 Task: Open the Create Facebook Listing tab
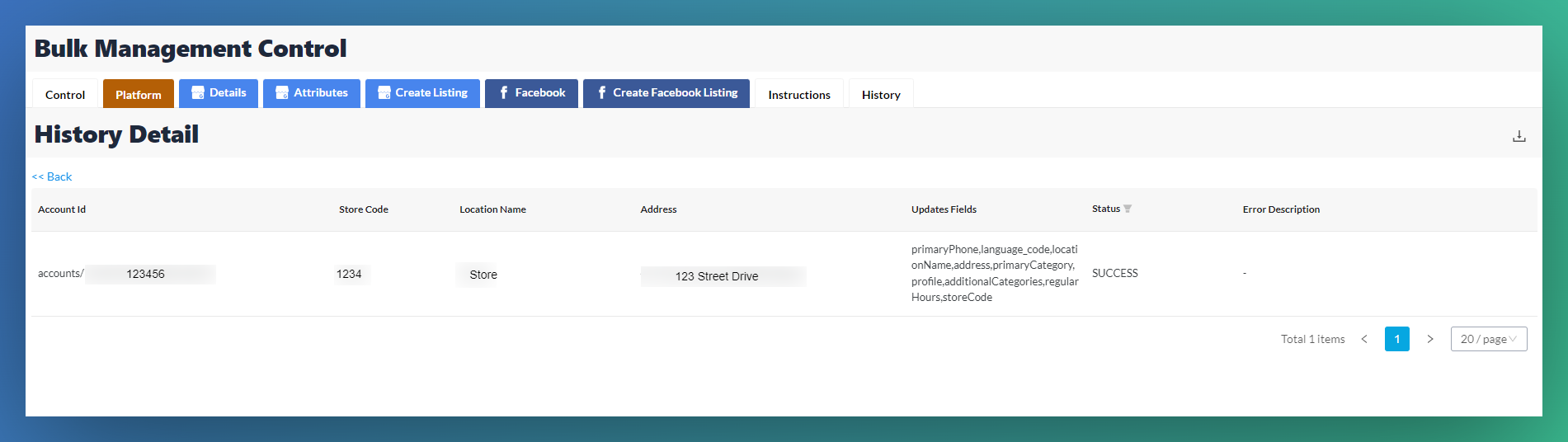(666, 93)
